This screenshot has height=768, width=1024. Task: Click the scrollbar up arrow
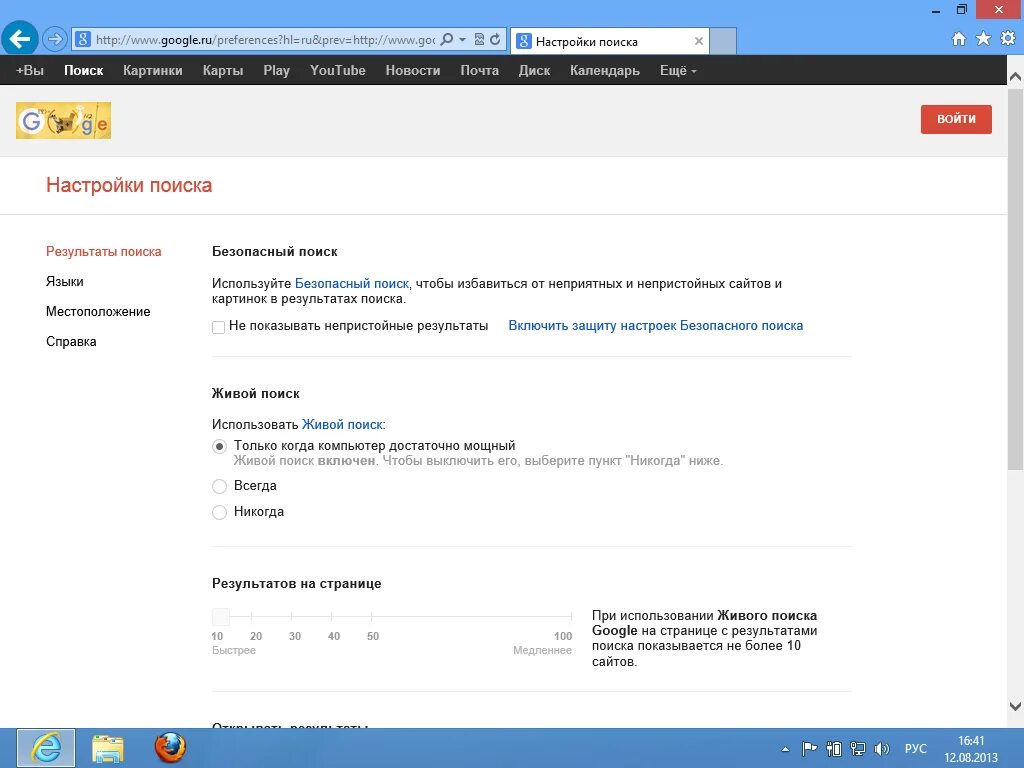(x=1016, y=76)
